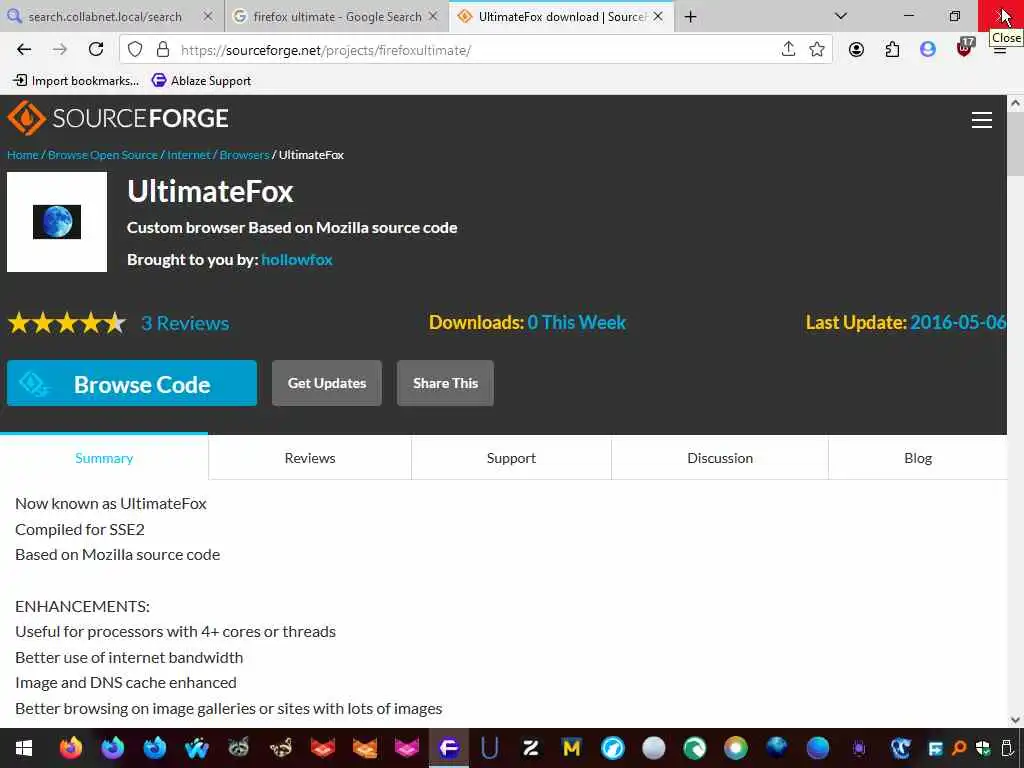
Task: Click the page scrollbar up arrow
Action: click(1016, 103)
